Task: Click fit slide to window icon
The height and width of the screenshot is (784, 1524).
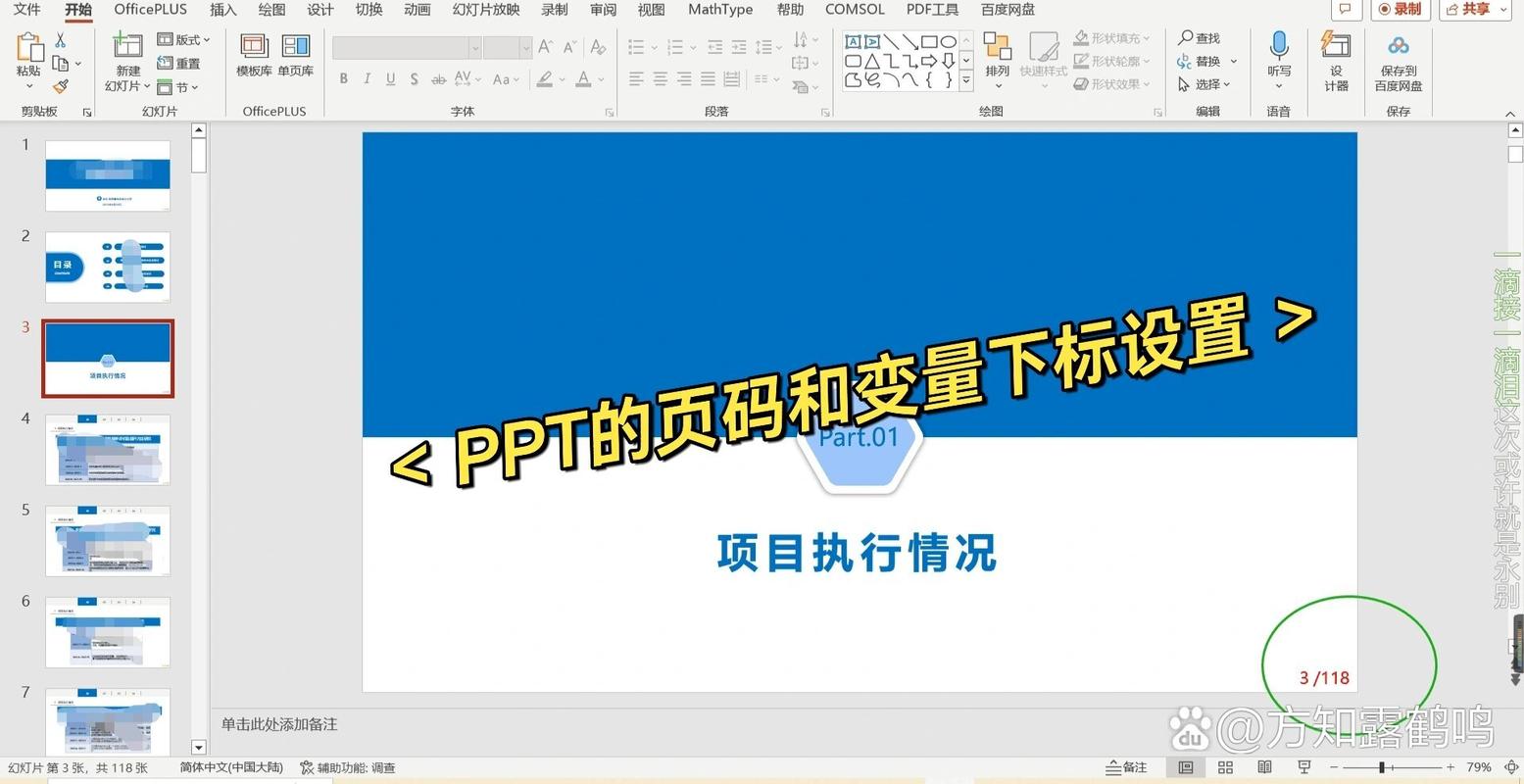Action: [x=1510, y=767]
